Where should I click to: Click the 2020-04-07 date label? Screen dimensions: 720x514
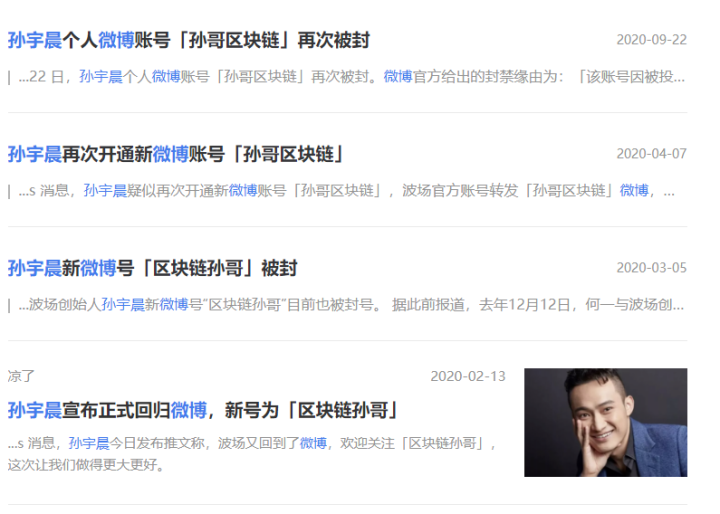point(652,154)
